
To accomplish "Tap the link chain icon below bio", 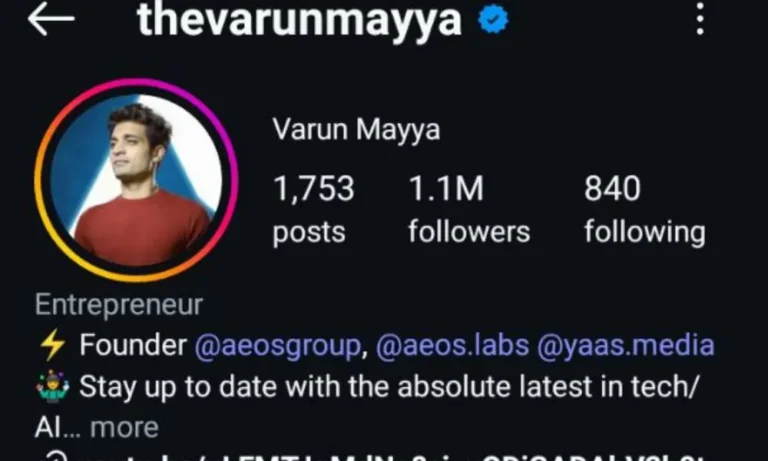I will pyautogui.click(x=56, y=457).
